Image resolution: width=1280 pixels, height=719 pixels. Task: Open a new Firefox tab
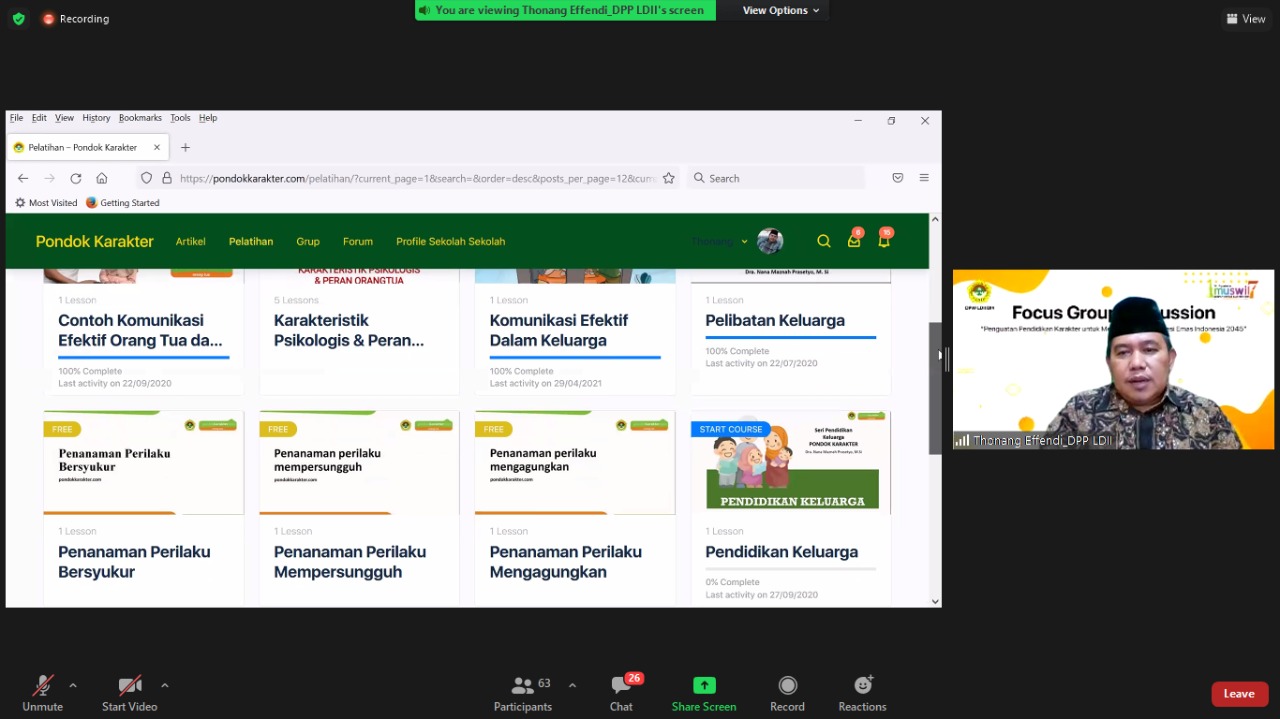pyautogui.click(x=185, y=147)
